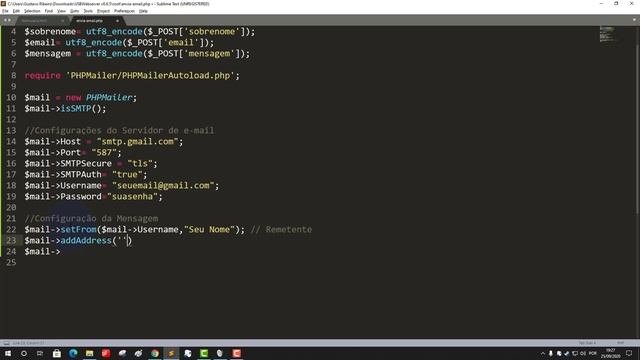Screen dimensions: 640x360
Task: Open the clock and date flyout
Action: point(611,353)
